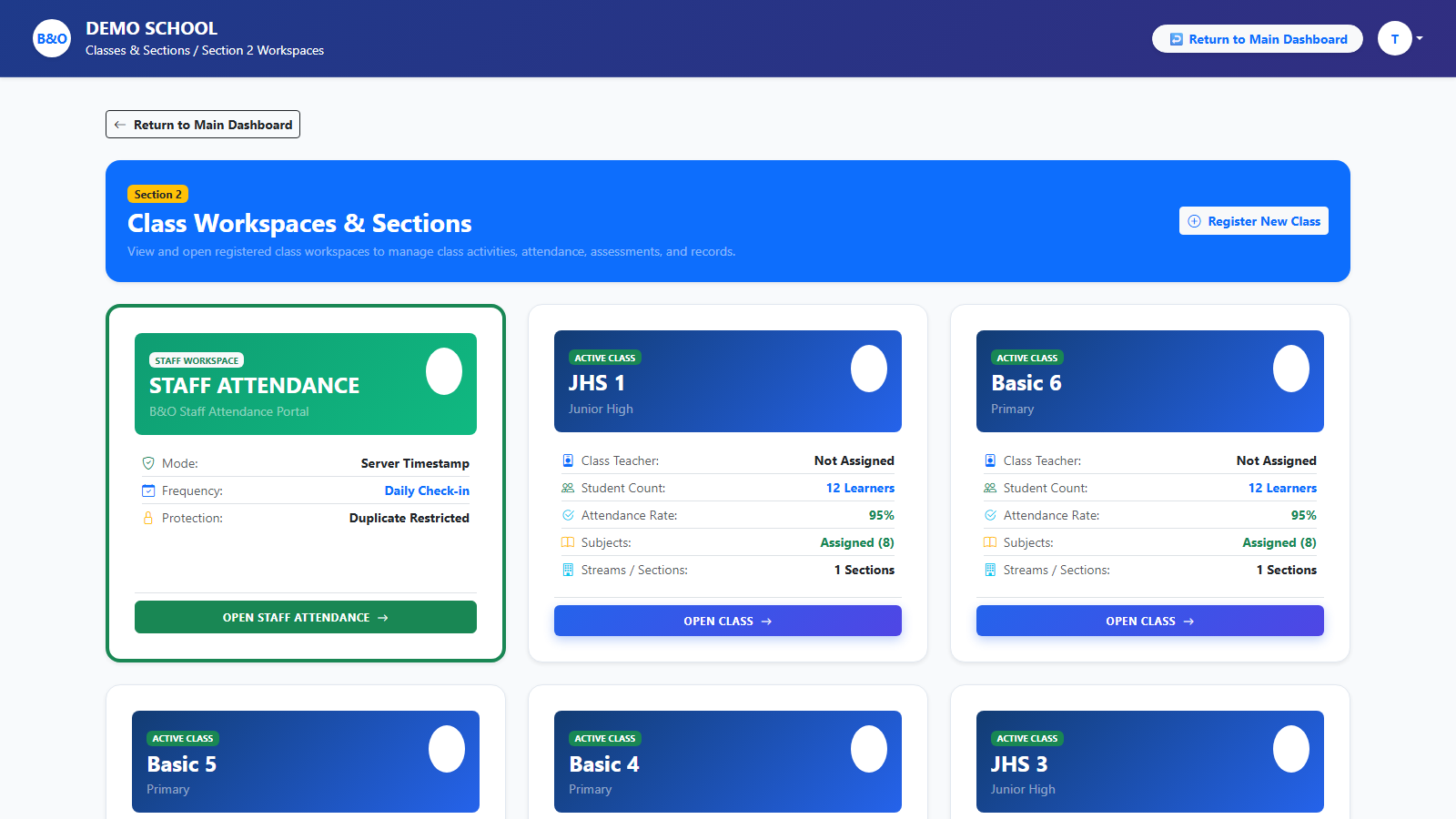
Task: Click JHS 1 Class Teacher icon
Action: click(x=568, y=460)
